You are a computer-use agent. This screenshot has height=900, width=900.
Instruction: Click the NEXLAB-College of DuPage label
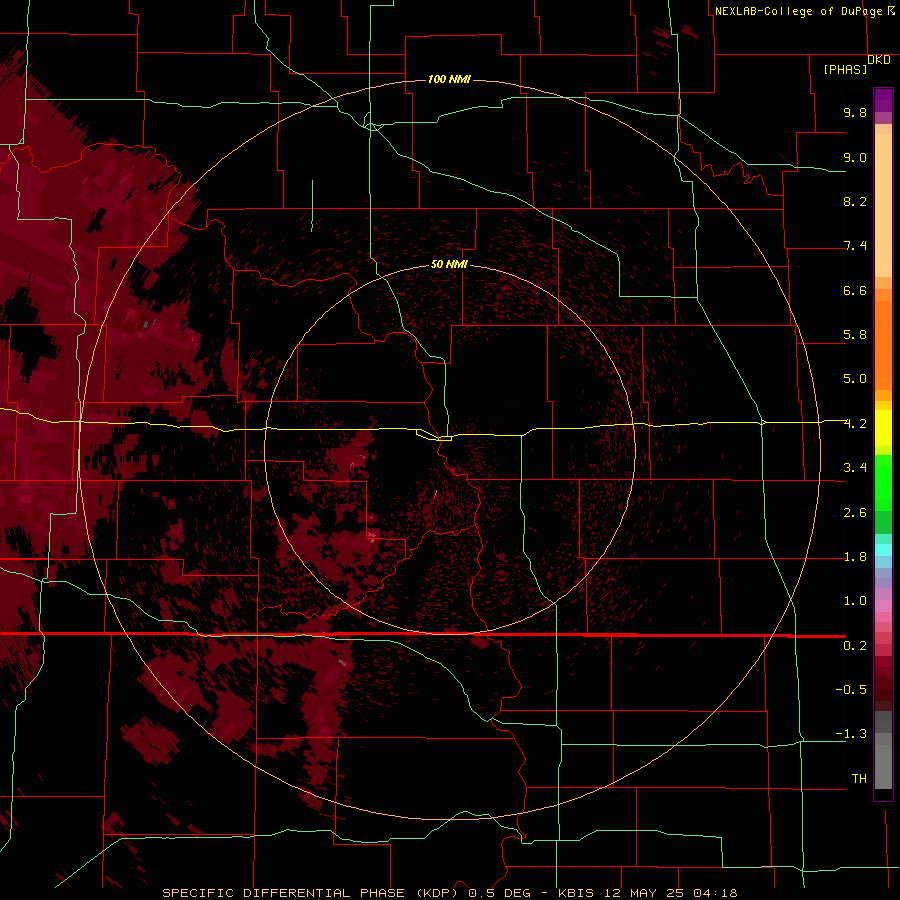point(798,11)
